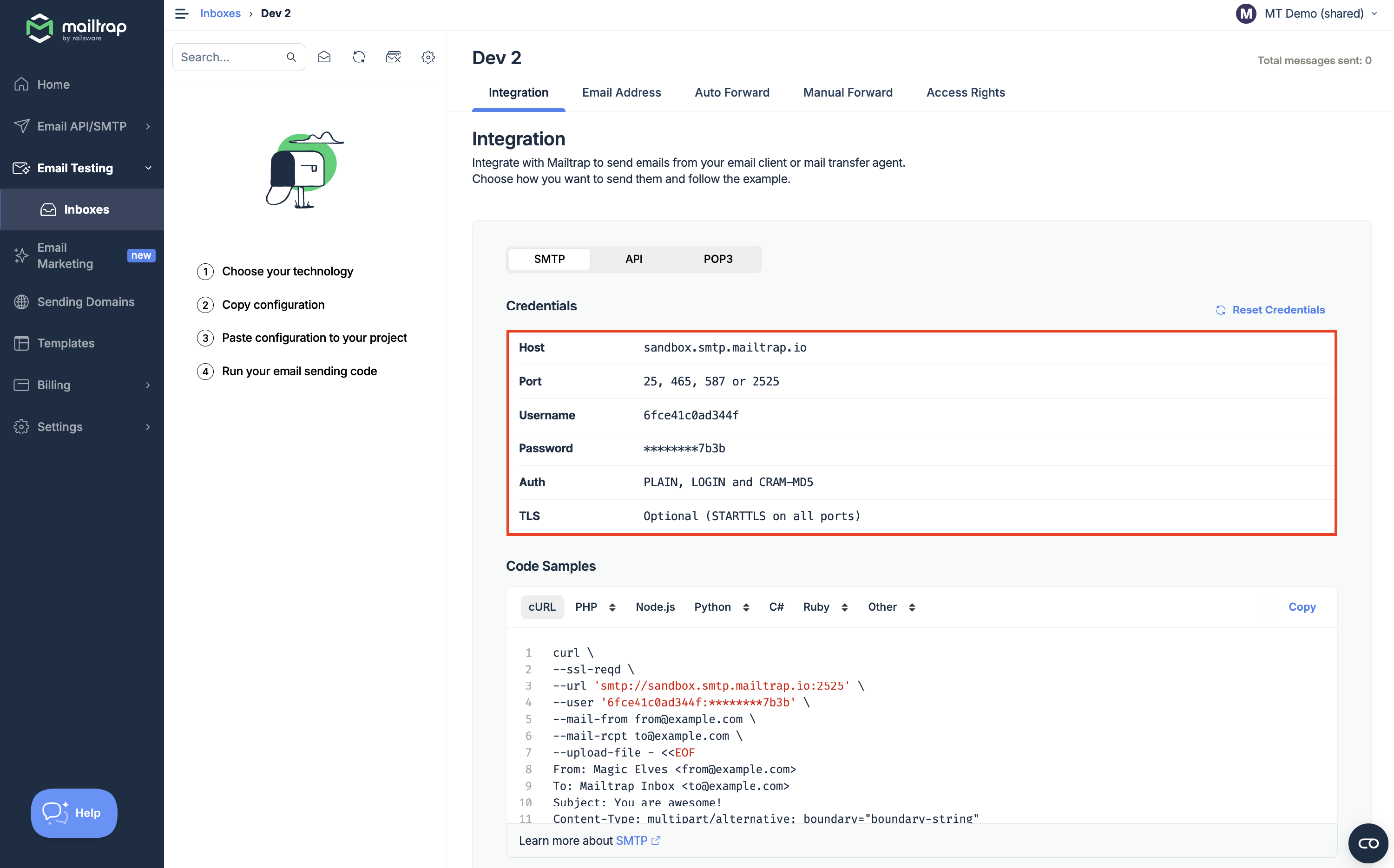Switch to the Email Address tab

[x=621, y=92]
